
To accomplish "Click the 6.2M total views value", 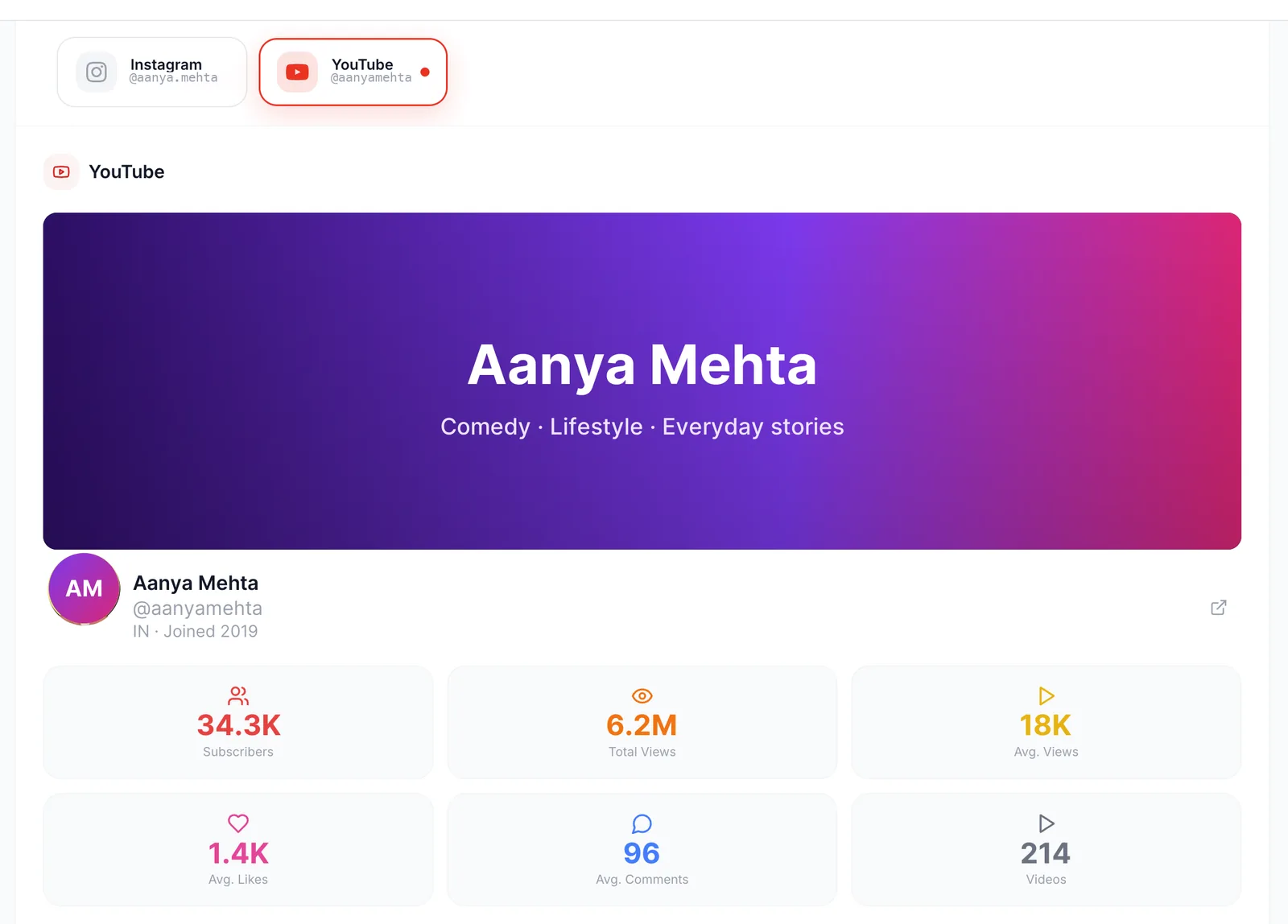I will 642,725.
